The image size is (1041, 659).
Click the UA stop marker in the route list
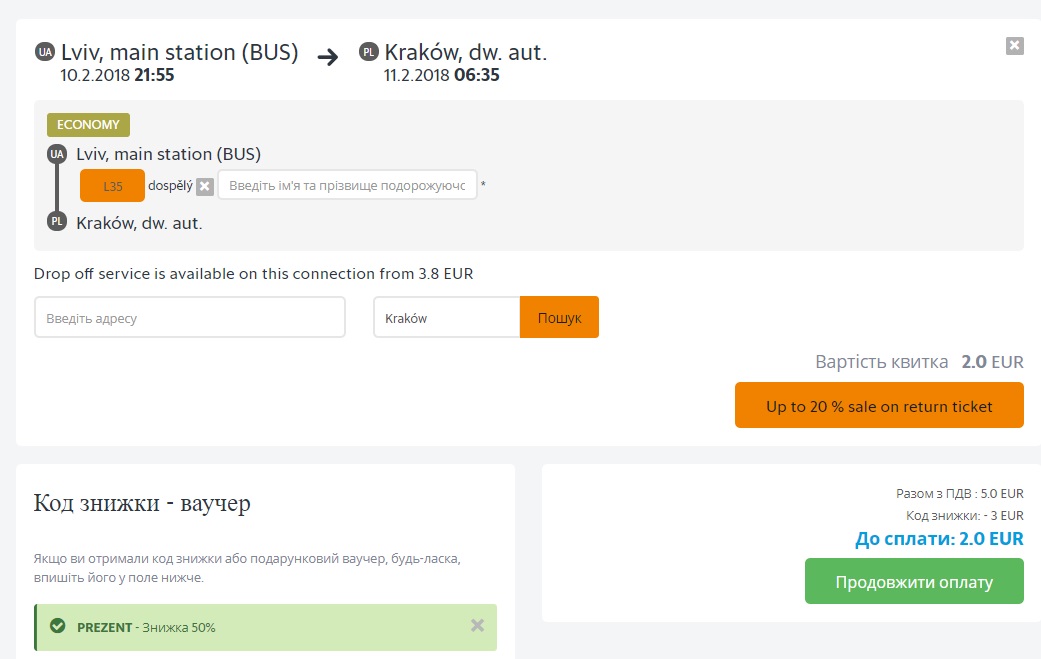click(57, 154)
